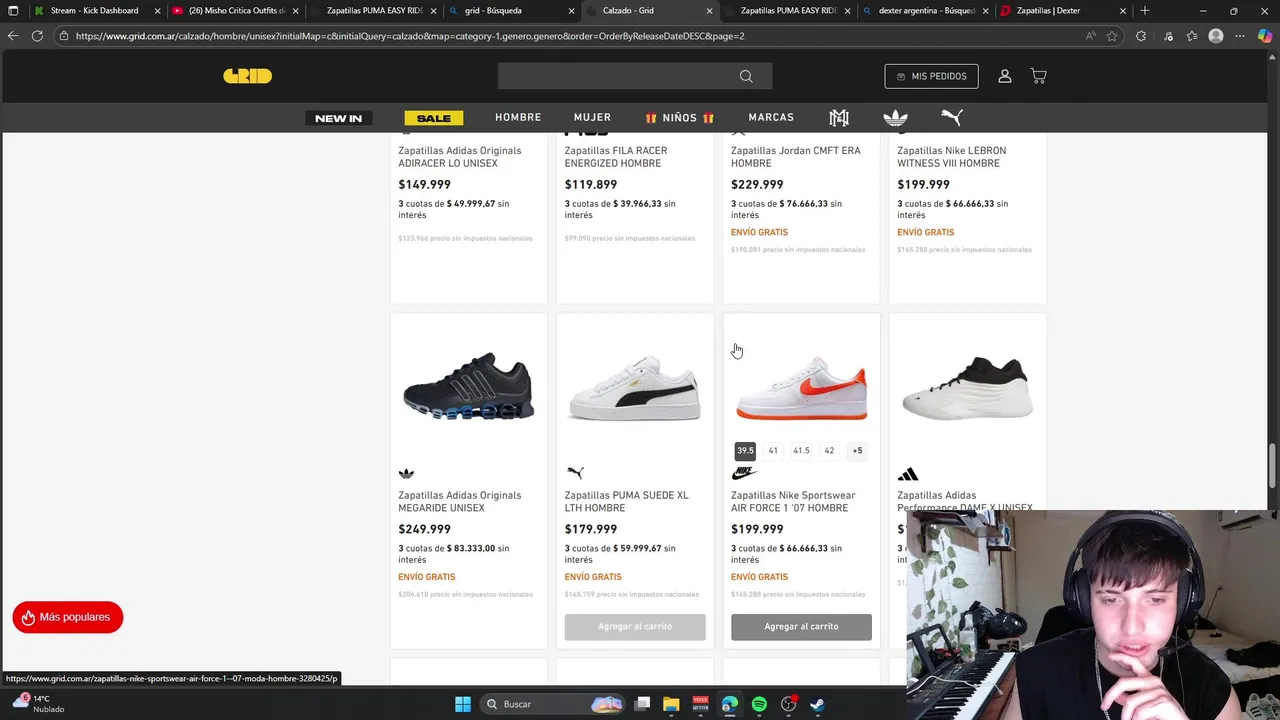Click the Adidas MEGARIDE black shoe image

[x=468, y=387]
